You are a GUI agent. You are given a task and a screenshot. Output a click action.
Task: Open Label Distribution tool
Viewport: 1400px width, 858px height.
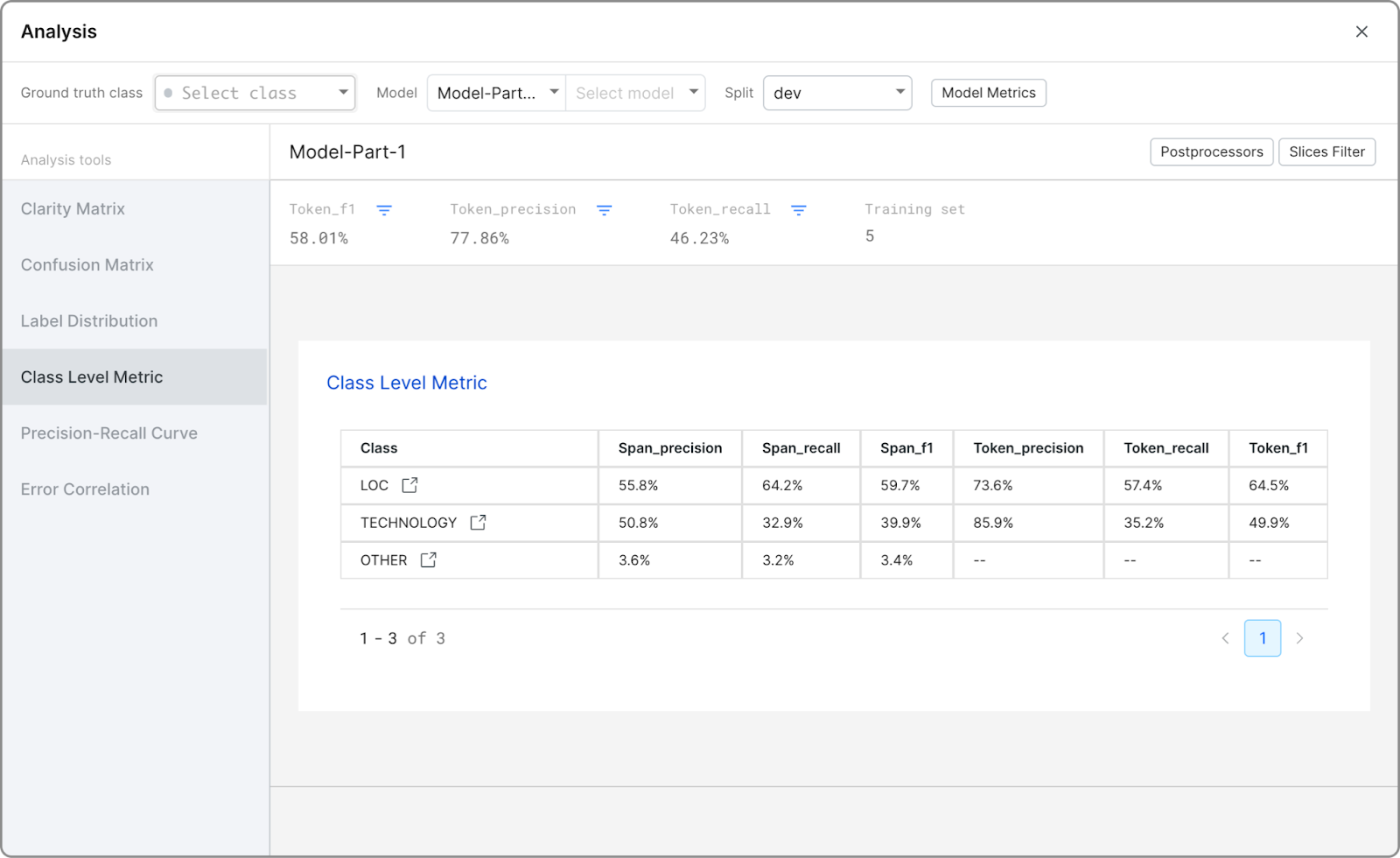[135, 320]
